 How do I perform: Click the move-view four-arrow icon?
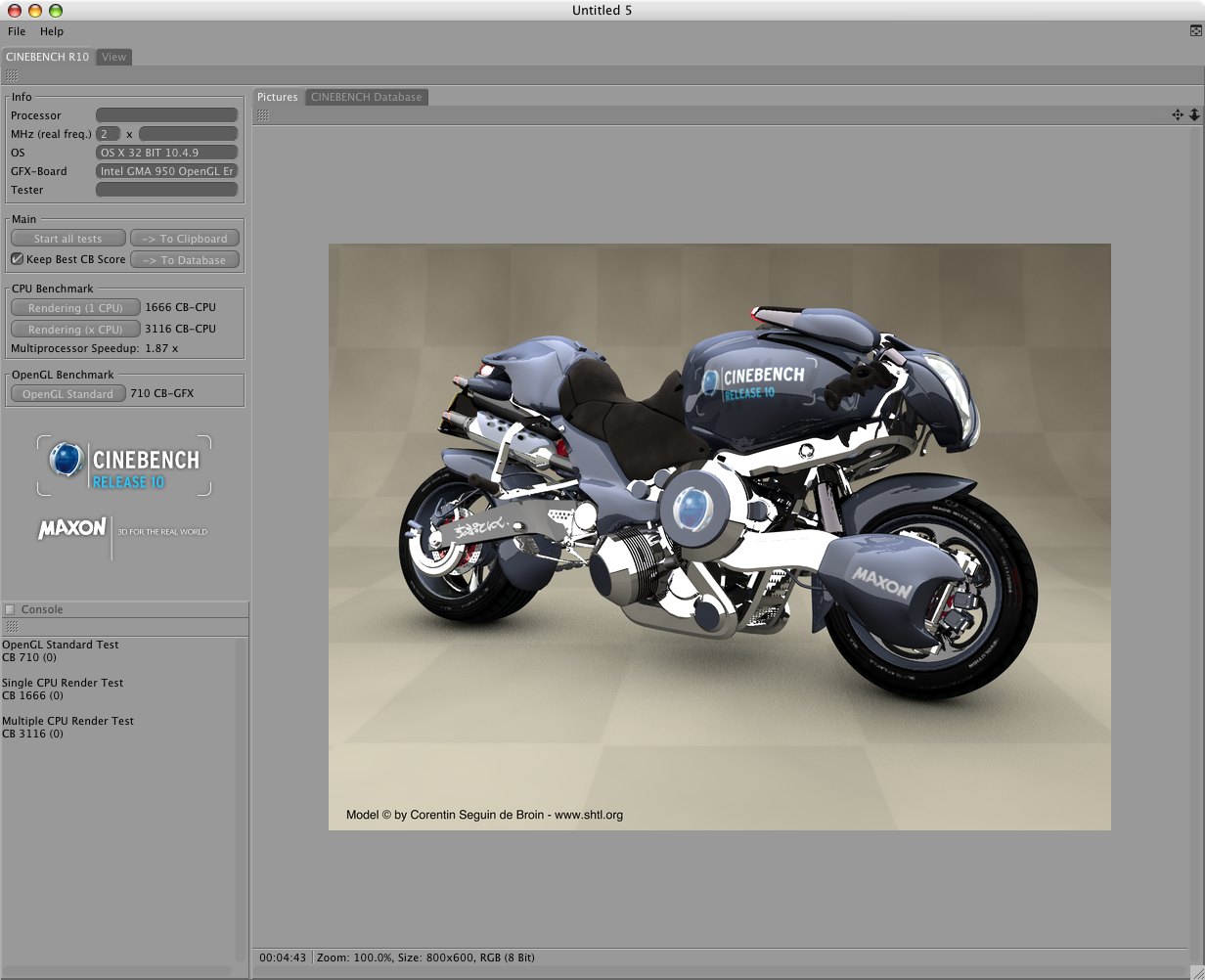tap(1179, 115)
